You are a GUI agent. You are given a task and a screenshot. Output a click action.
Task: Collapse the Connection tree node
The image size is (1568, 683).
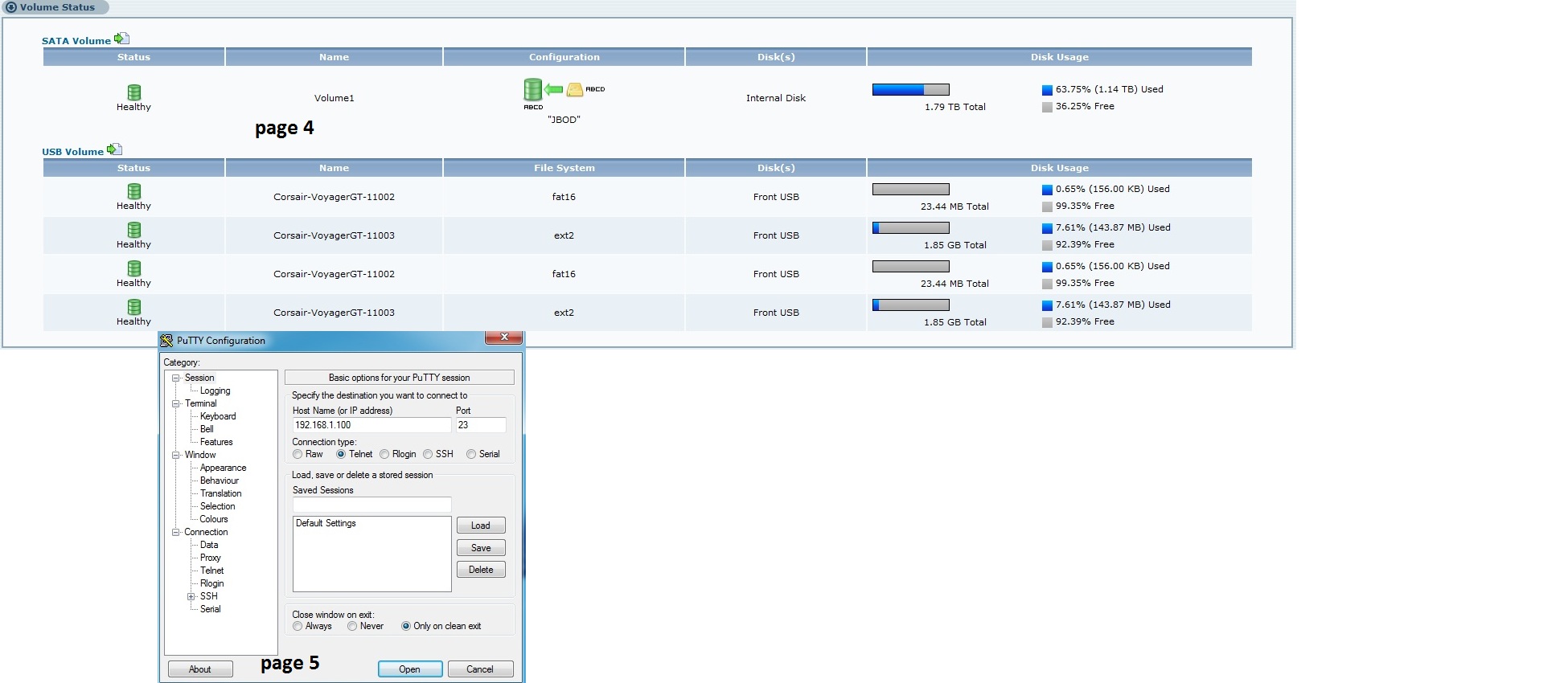[x=176, y=532]
